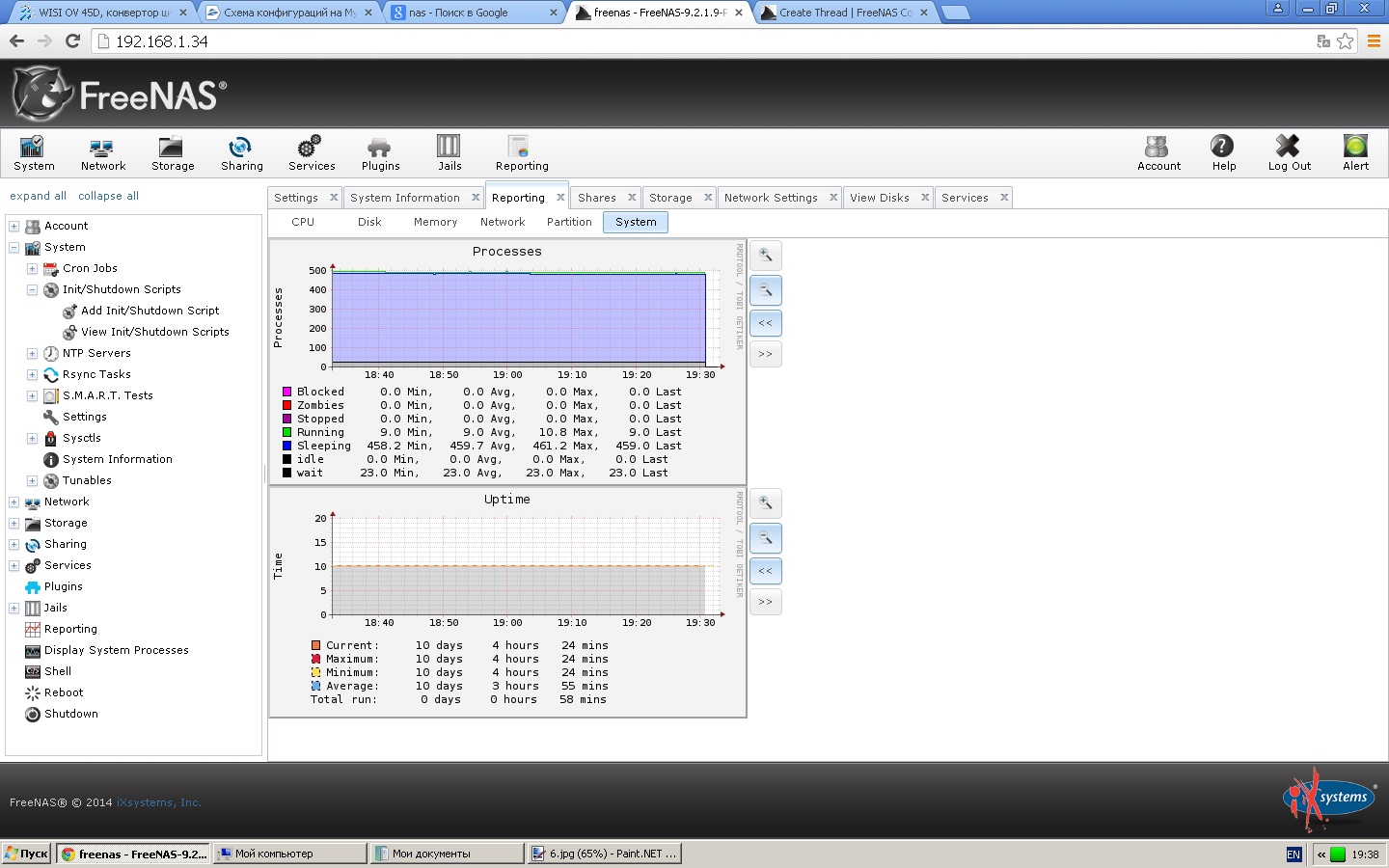Open Plugins in the tree

pos(63,586)
